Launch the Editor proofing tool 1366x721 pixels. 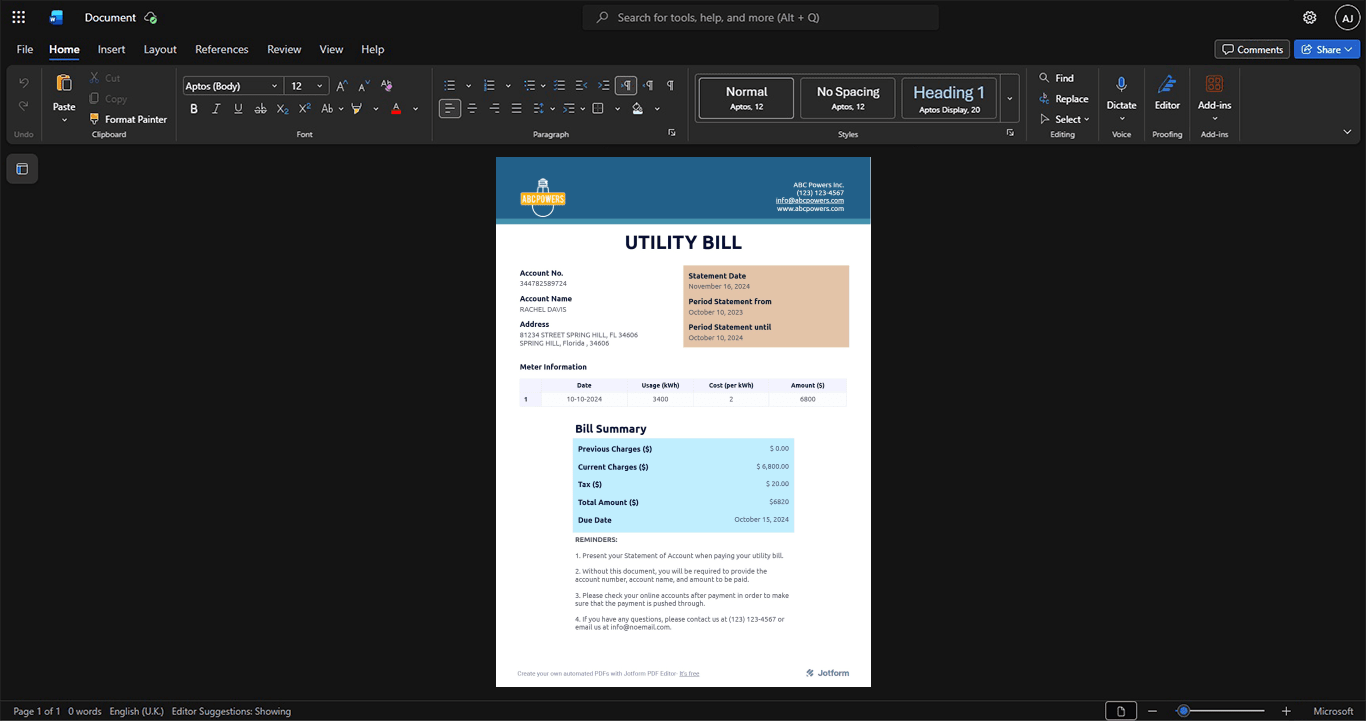click(1167, 96)
